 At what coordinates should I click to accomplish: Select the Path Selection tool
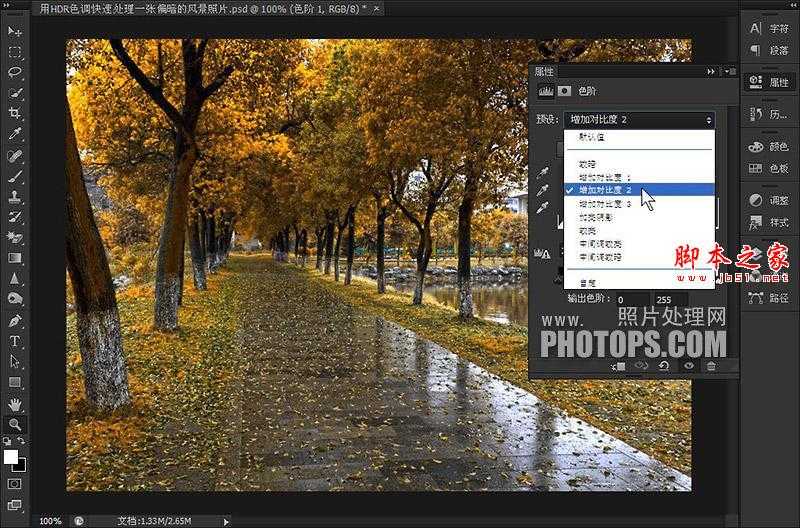pyautogui.click(x=14, y=362)
